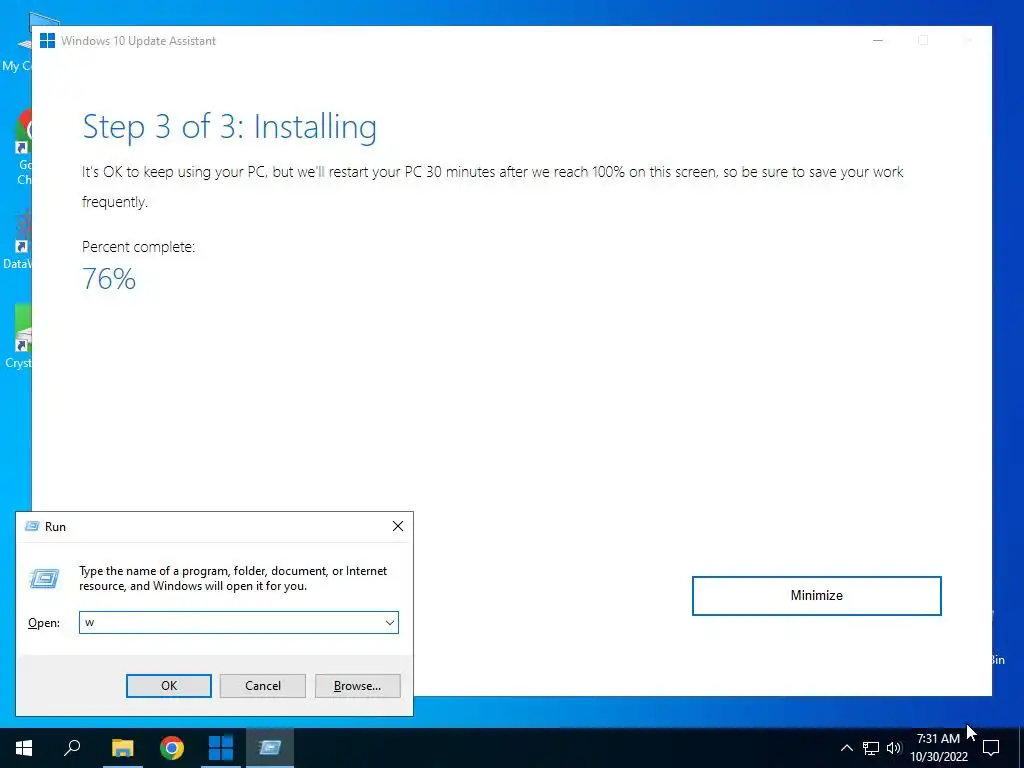Click the Windows logo in Update Assistant title bar
This screenshot has height=768, width=1024.
point(47,40)
